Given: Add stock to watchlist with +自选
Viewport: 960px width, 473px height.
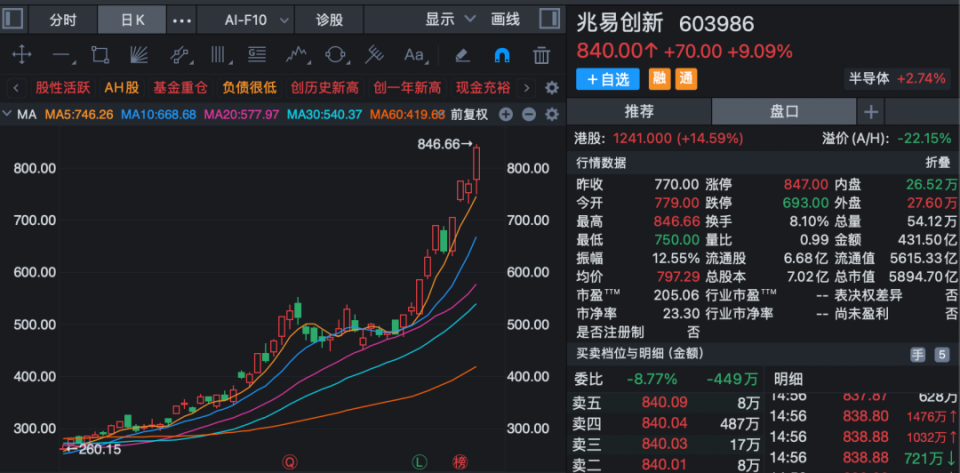Looking at the screenshot, I should 607,79.
